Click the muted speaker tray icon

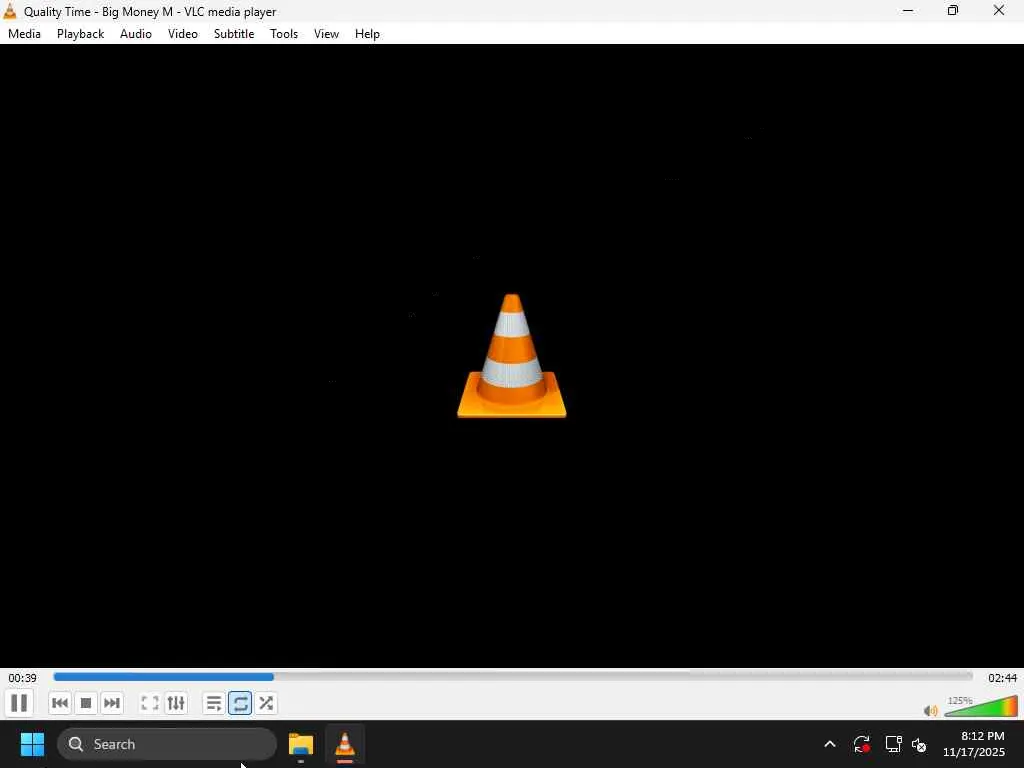[x=920, y=744]
